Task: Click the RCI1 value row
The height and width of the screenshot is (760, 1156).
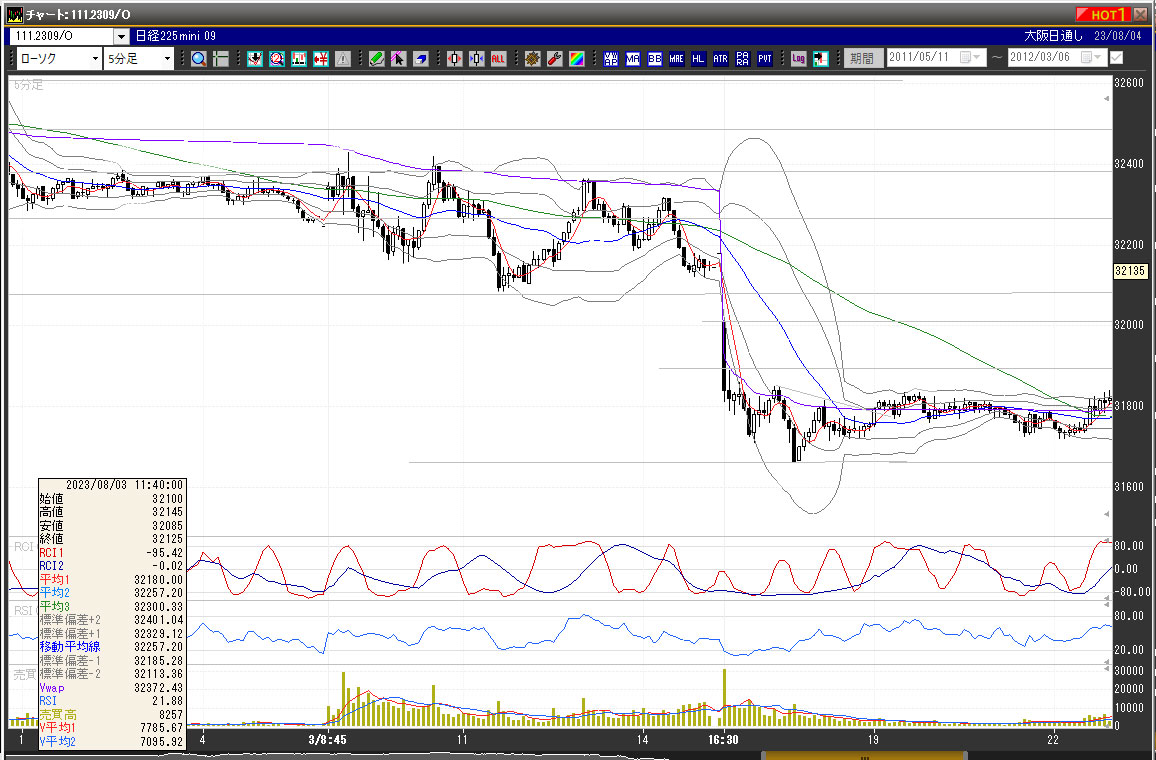Action: pyautogui.click(x=111, y=553)
